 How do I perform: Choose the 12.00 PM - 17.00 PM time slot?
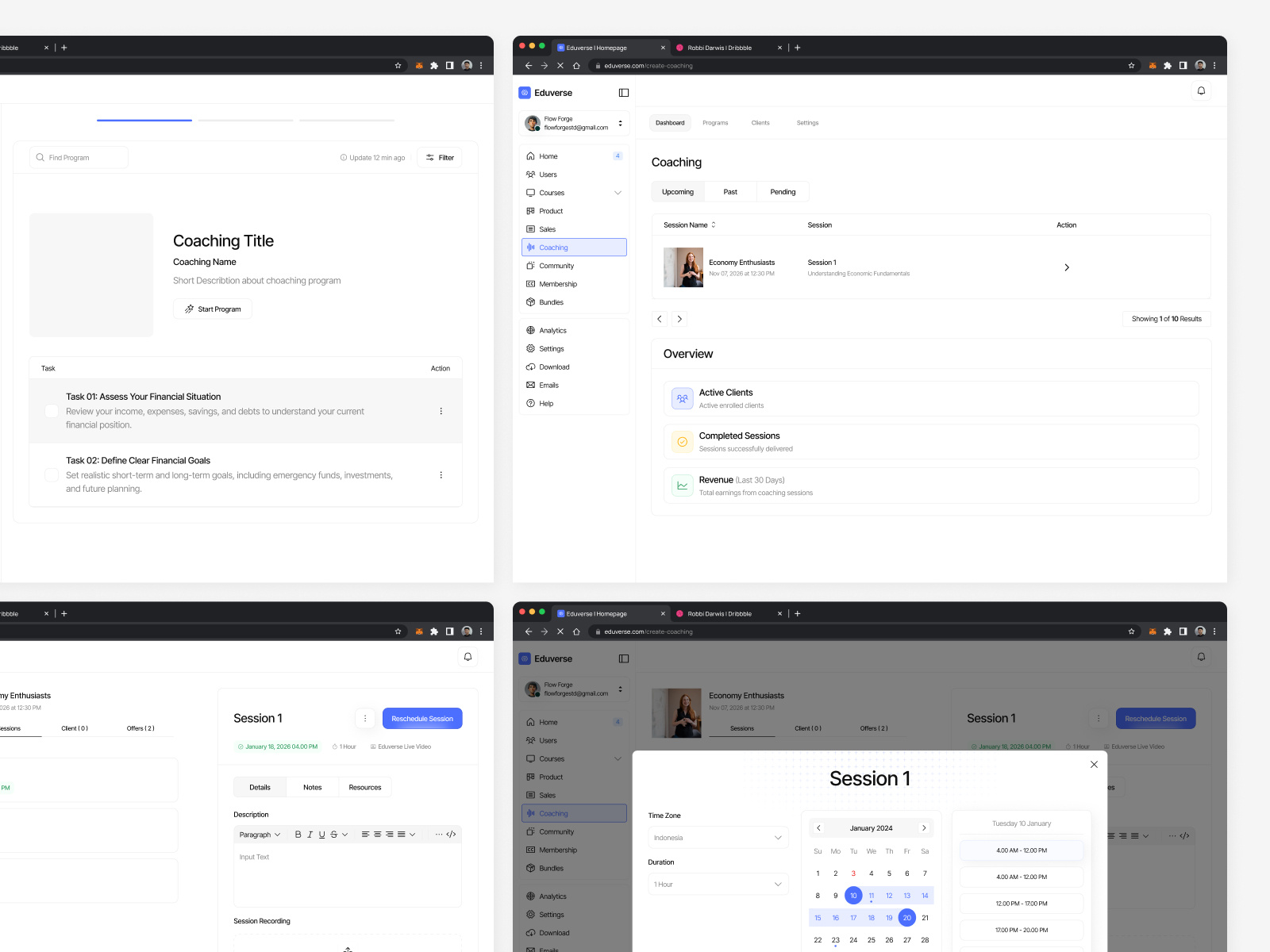coord(1022,904)
